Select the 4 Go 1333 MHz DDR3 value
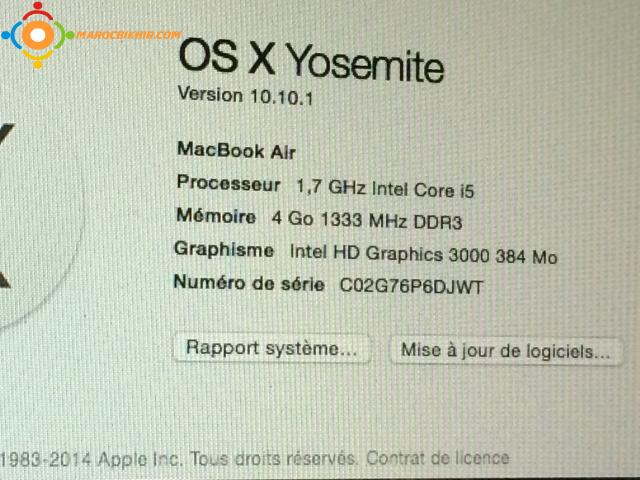The height and width of the screenshot is (480, 640). [x=367, y=220]
